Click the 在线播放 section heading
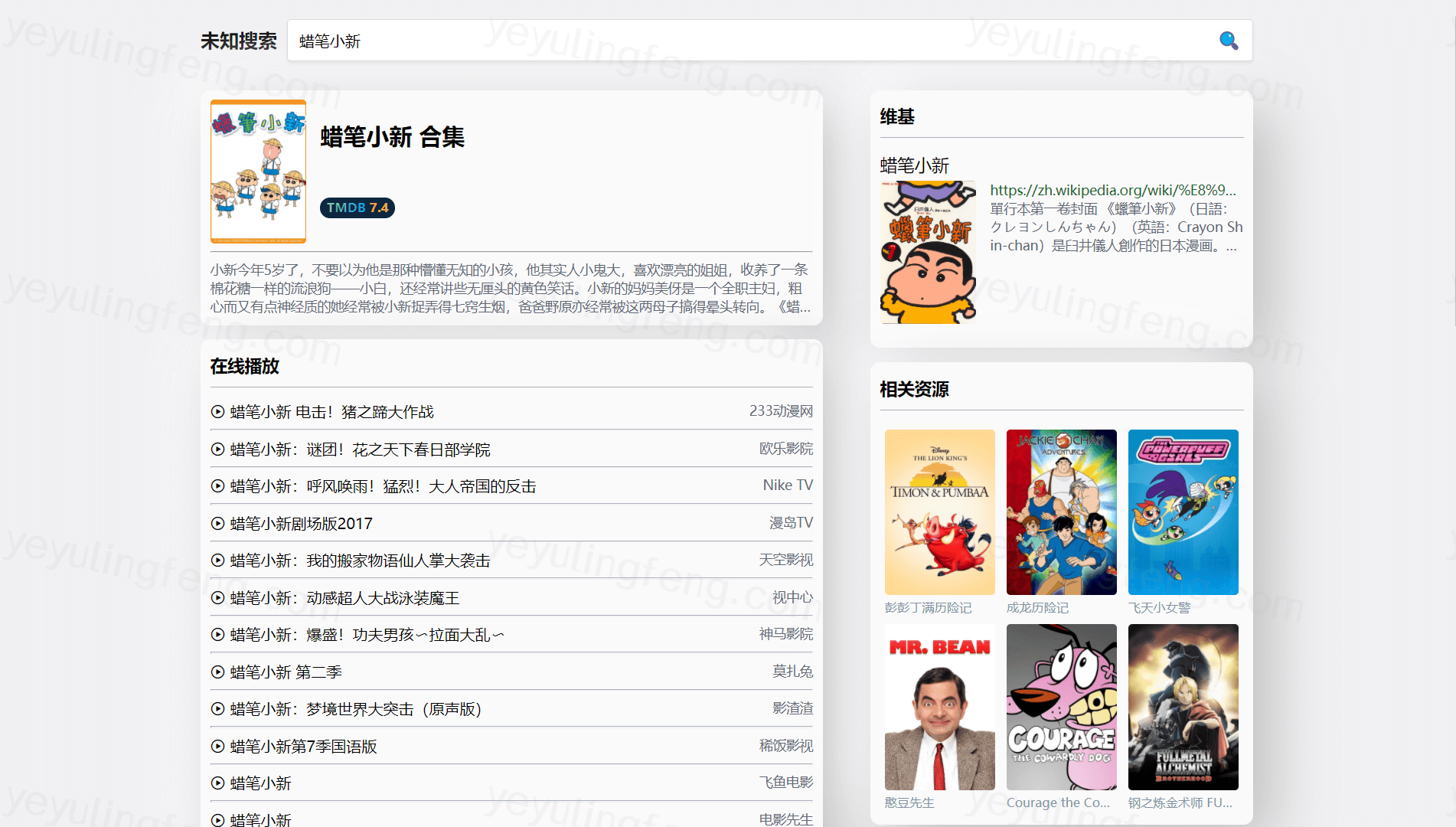The height and width of the screenshot is (827, 1456). [245, 366]
